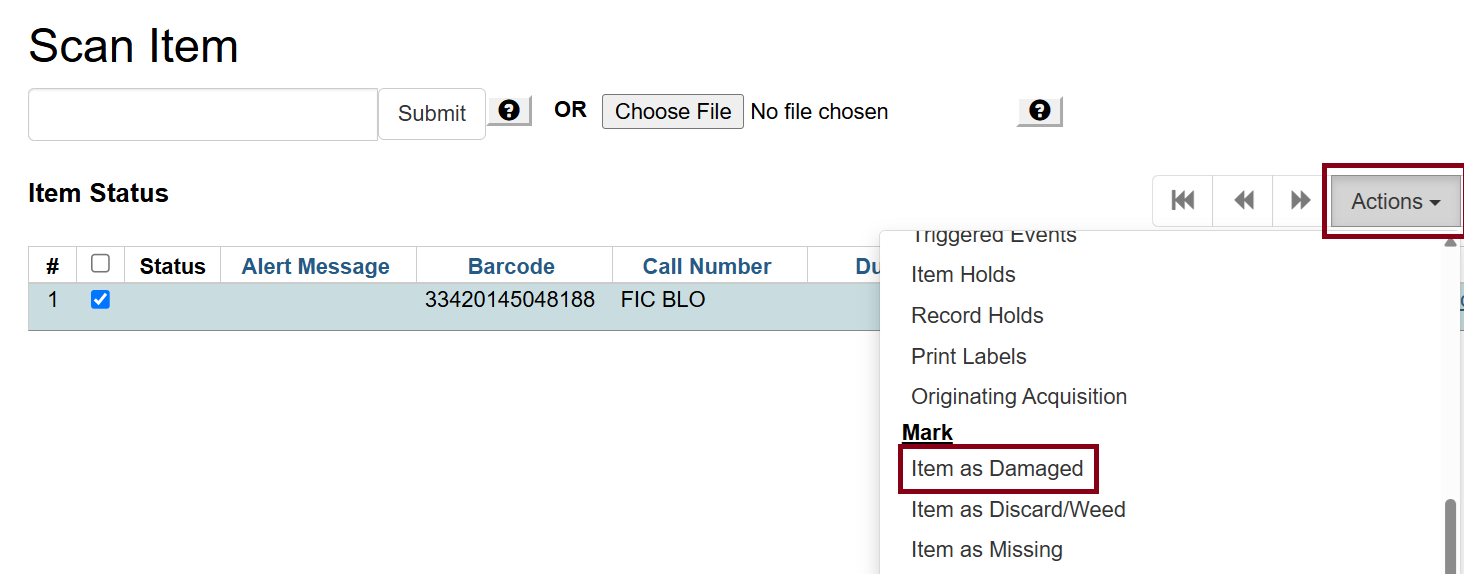Image resolution: width=1464 pixels, height=574 pixels.
Task: Select Item as Damaged option
Action: coord(997,469)
